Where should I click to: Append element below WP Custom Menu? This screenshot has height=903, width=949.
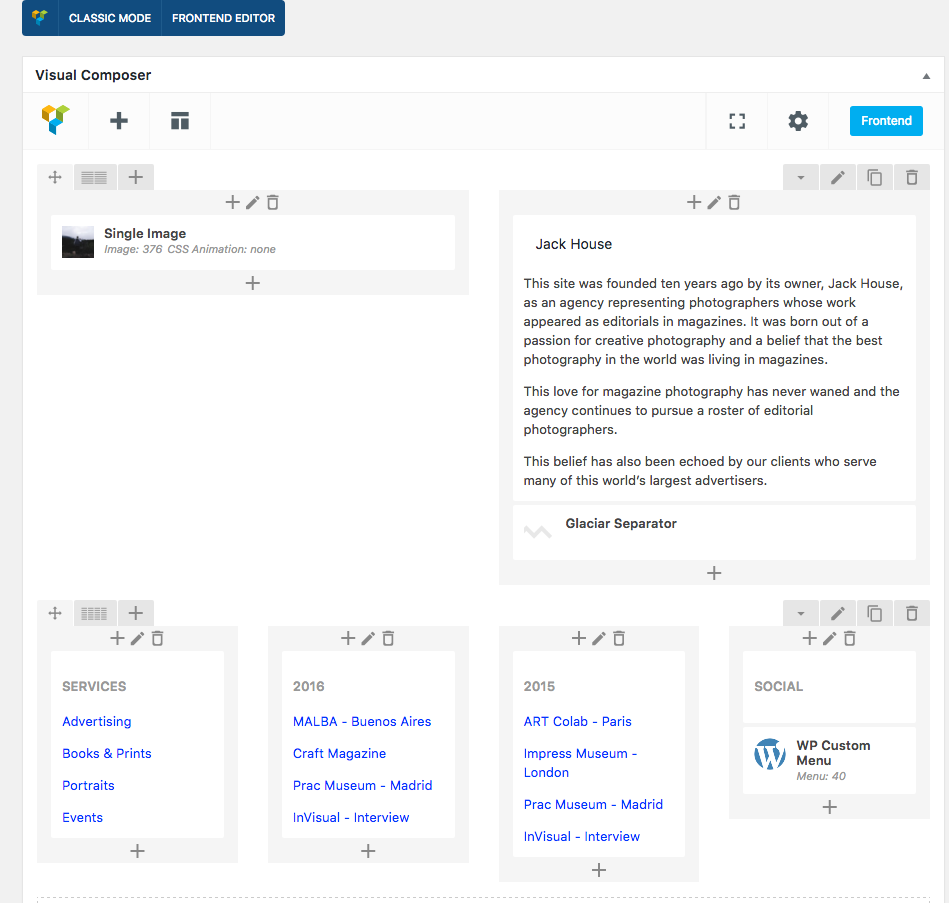[x=830, y=807]
